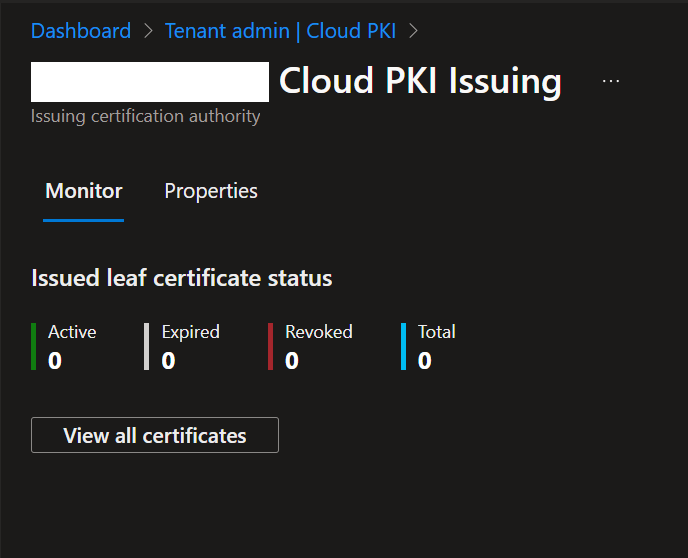This screenshot has width=688, height=558.
Task: Select the Revoked certificates label
Action: [x=318, y=332]
